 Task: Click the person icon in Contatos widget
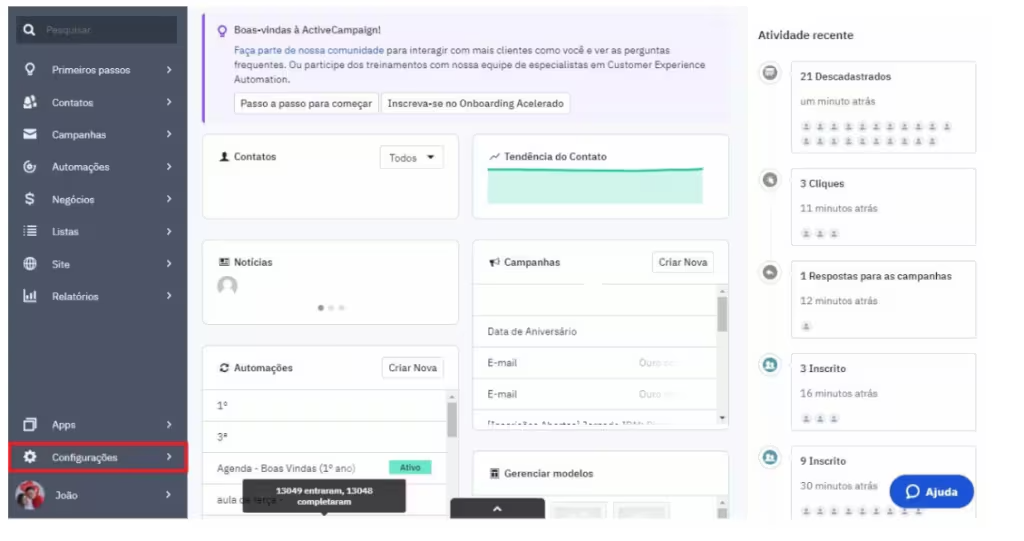[224, 157]
